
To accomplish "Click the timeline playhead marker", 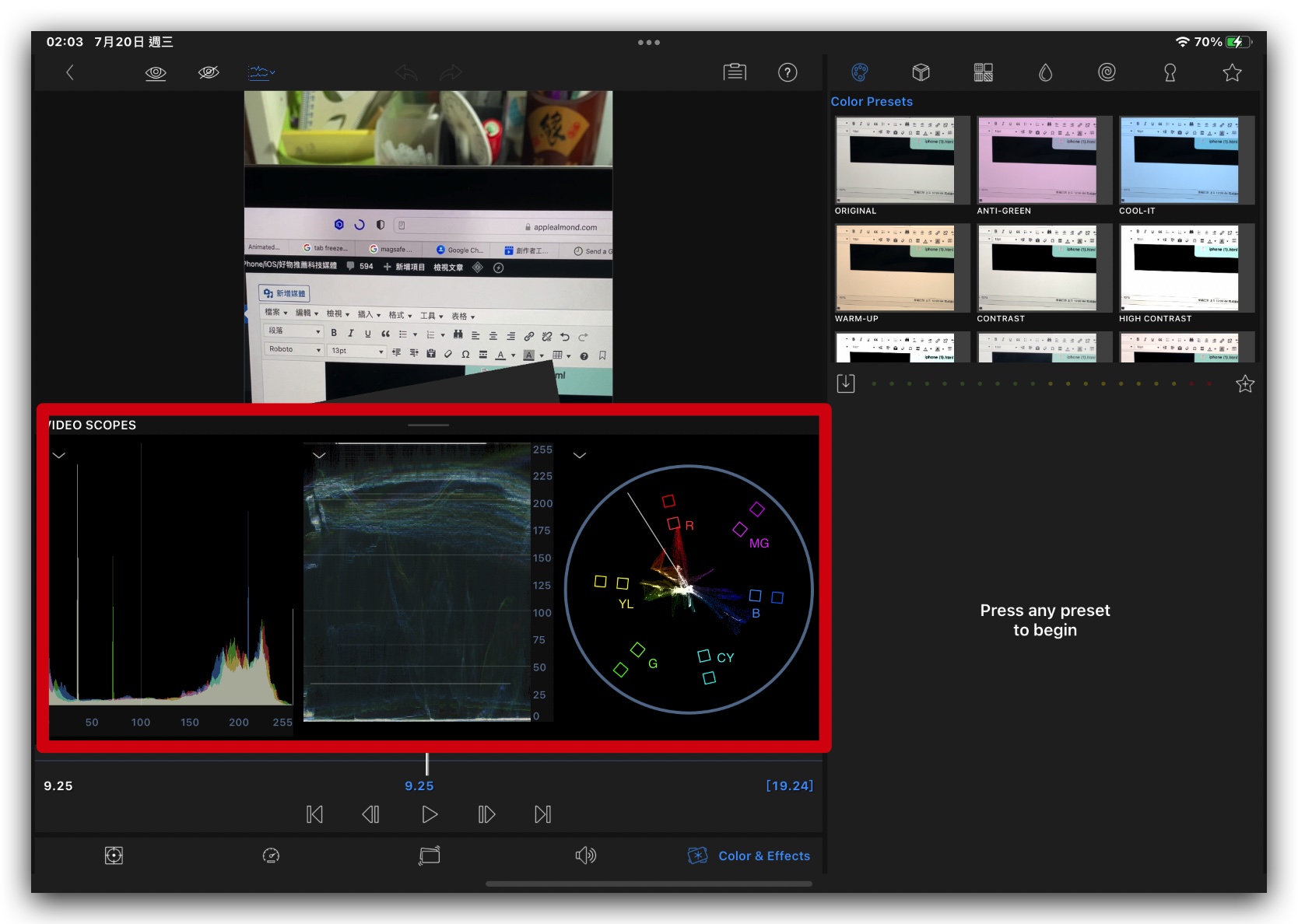I will (x=426, y=764).
